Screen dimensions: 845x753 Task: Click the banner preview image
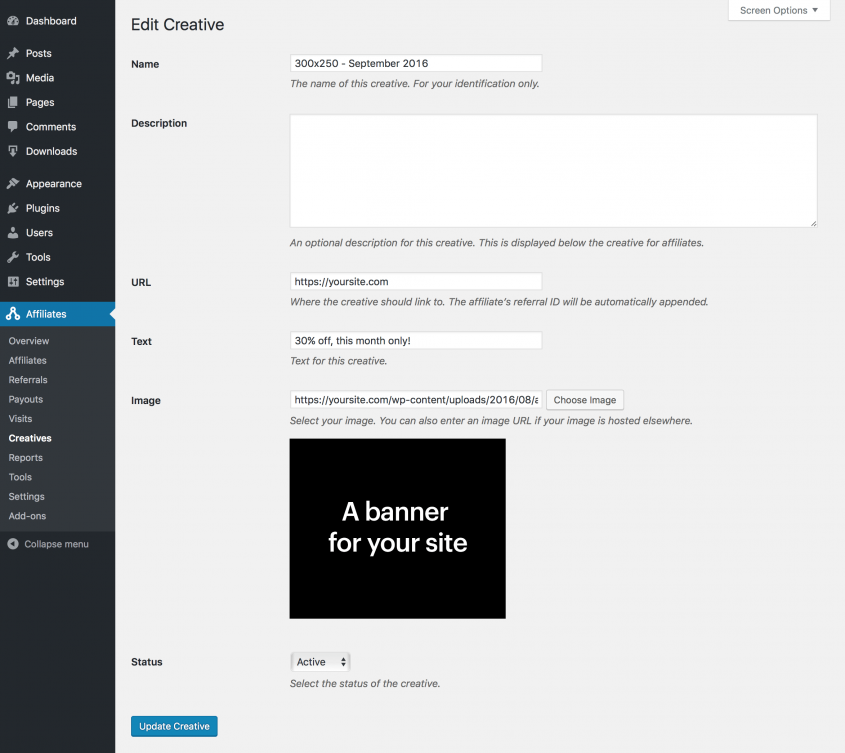(x=397, y=528)
